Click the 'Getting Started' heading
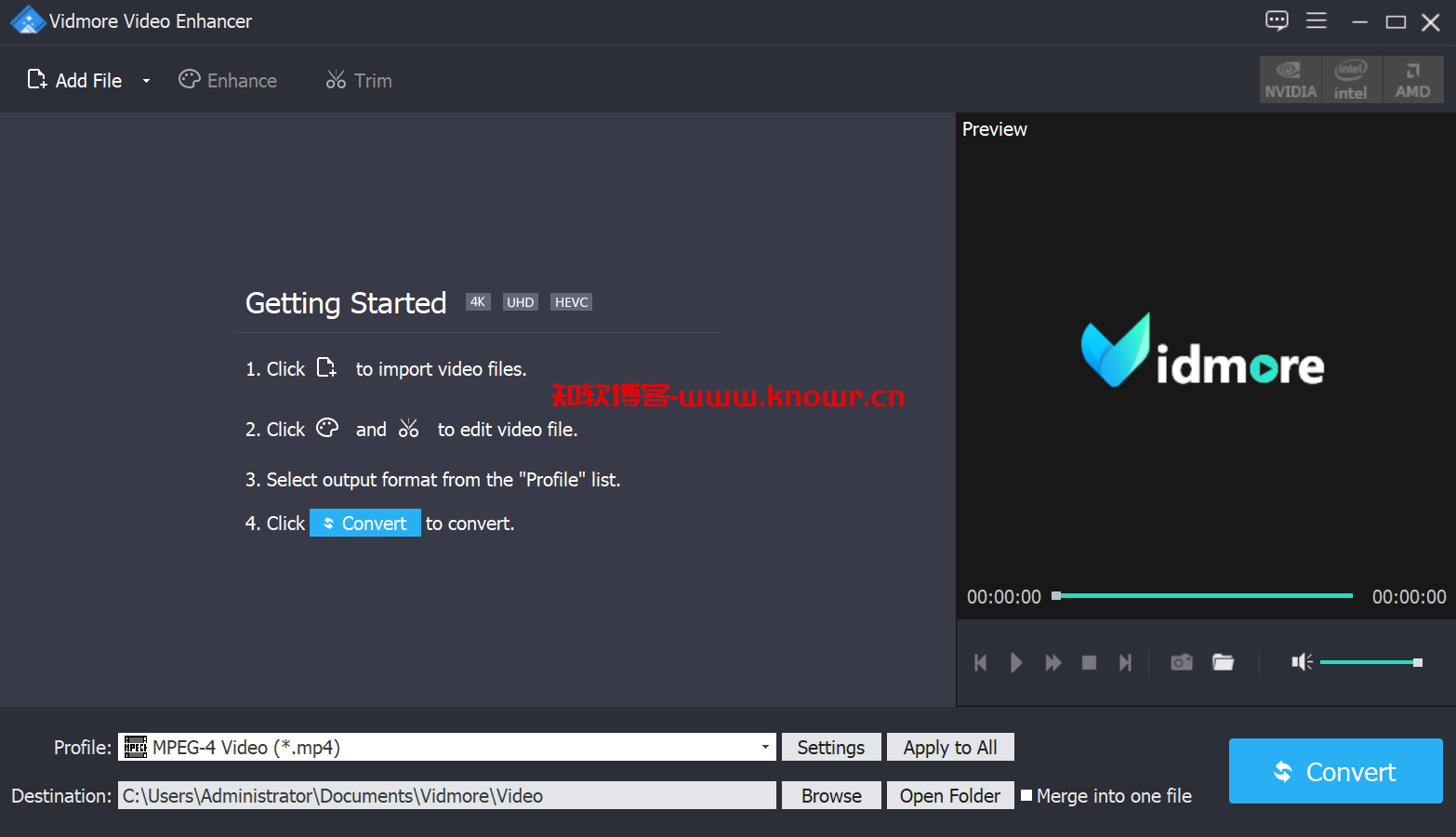Image resolution: width=1456 pixels, height=837 pixels. pyautogui.click(x=346, y=303)
